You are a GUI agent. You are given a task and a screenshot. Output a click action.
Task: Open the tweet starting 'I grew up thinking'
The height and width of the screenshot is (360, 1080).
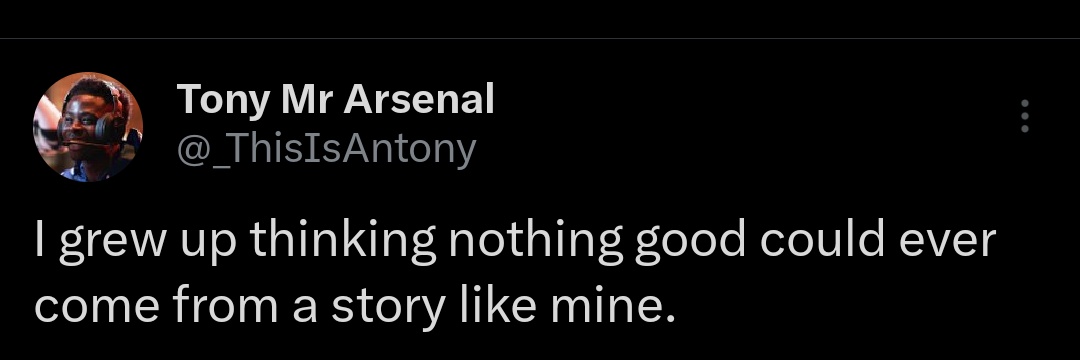click(515, 273)
